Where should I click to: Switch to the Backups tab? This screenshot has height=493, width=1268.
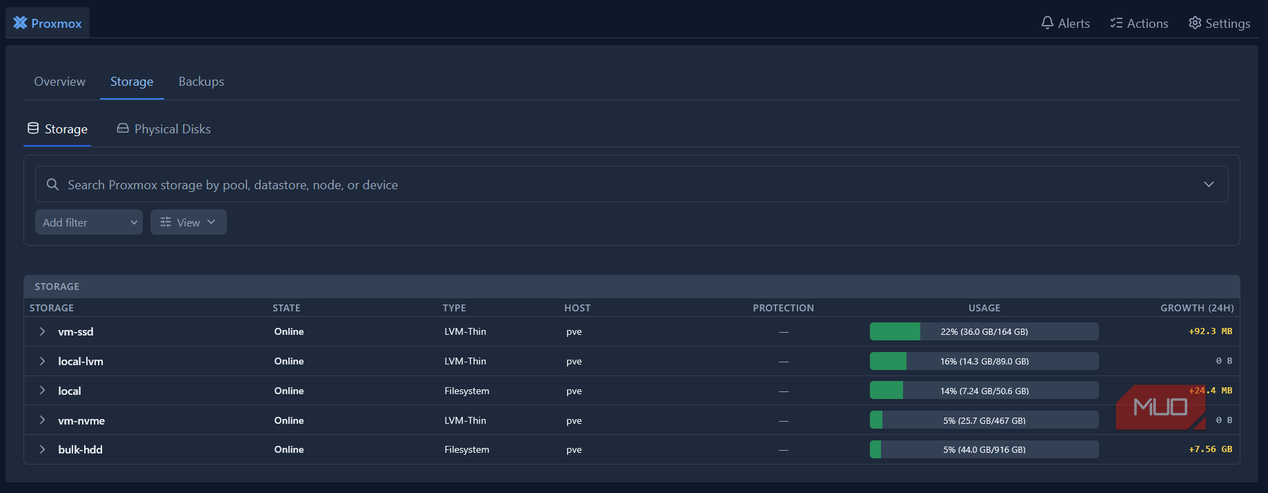pyautogui.click(x=201, y=81)
